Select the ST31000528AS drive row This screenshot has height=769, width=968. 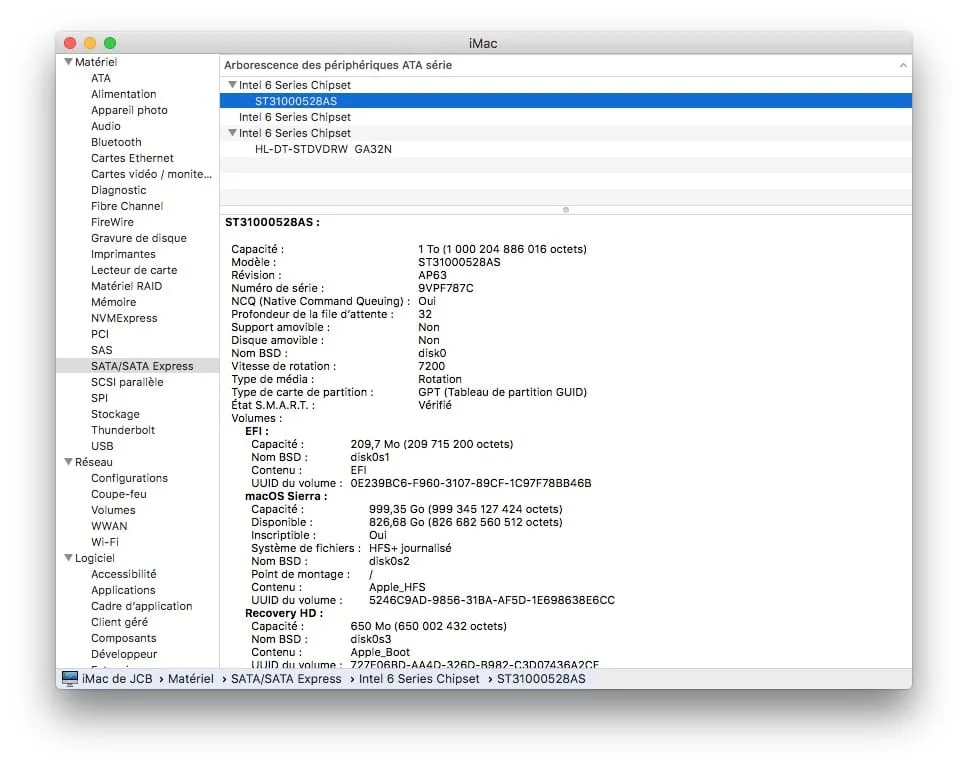(x=565, y=101)
